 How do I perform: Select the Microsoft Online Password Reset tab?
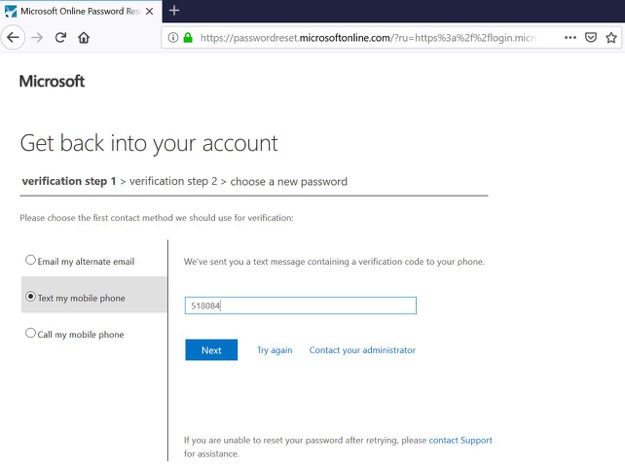(81, 11)
